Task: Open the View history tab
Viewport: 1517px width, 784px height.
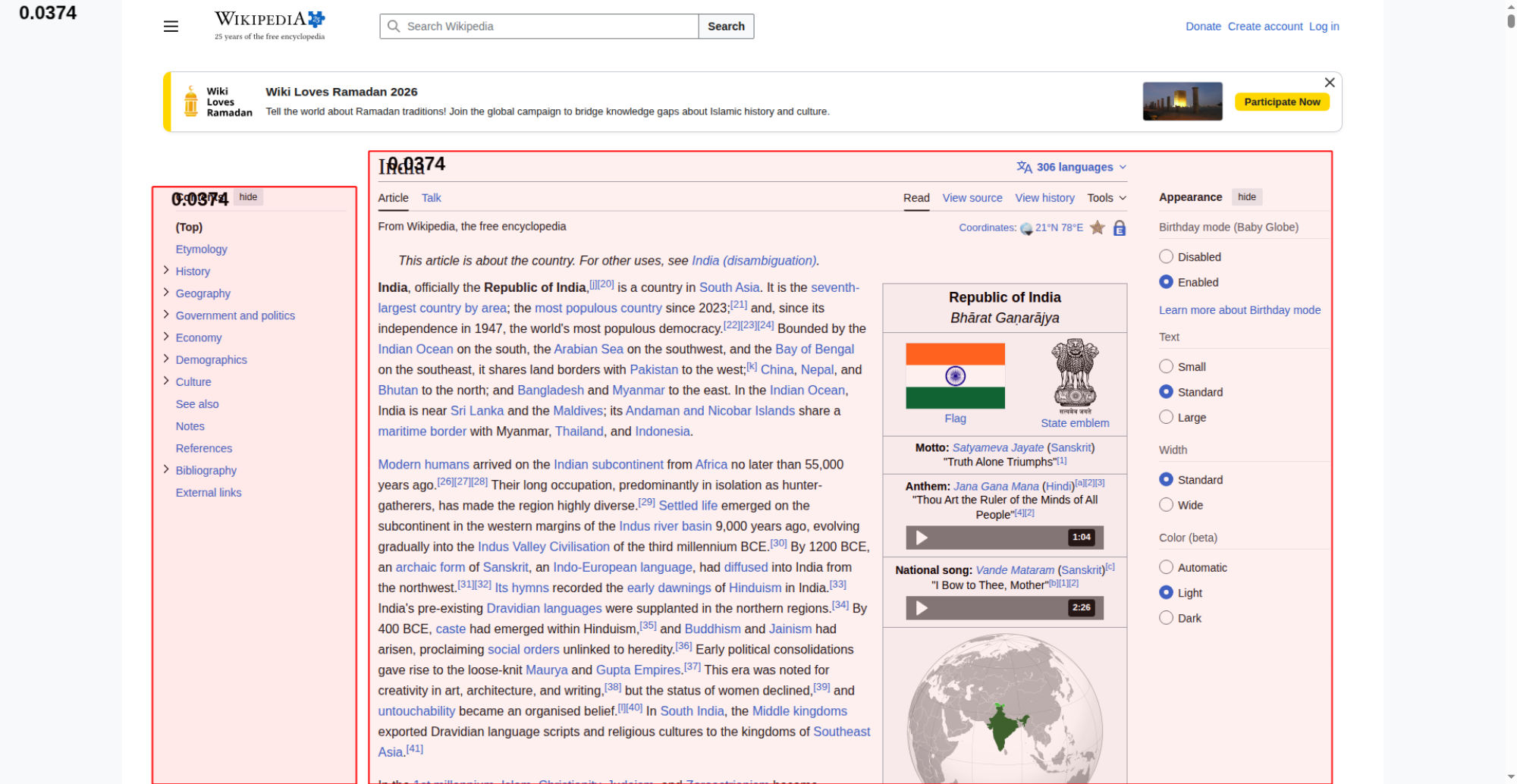Action: coord(1044,198)
